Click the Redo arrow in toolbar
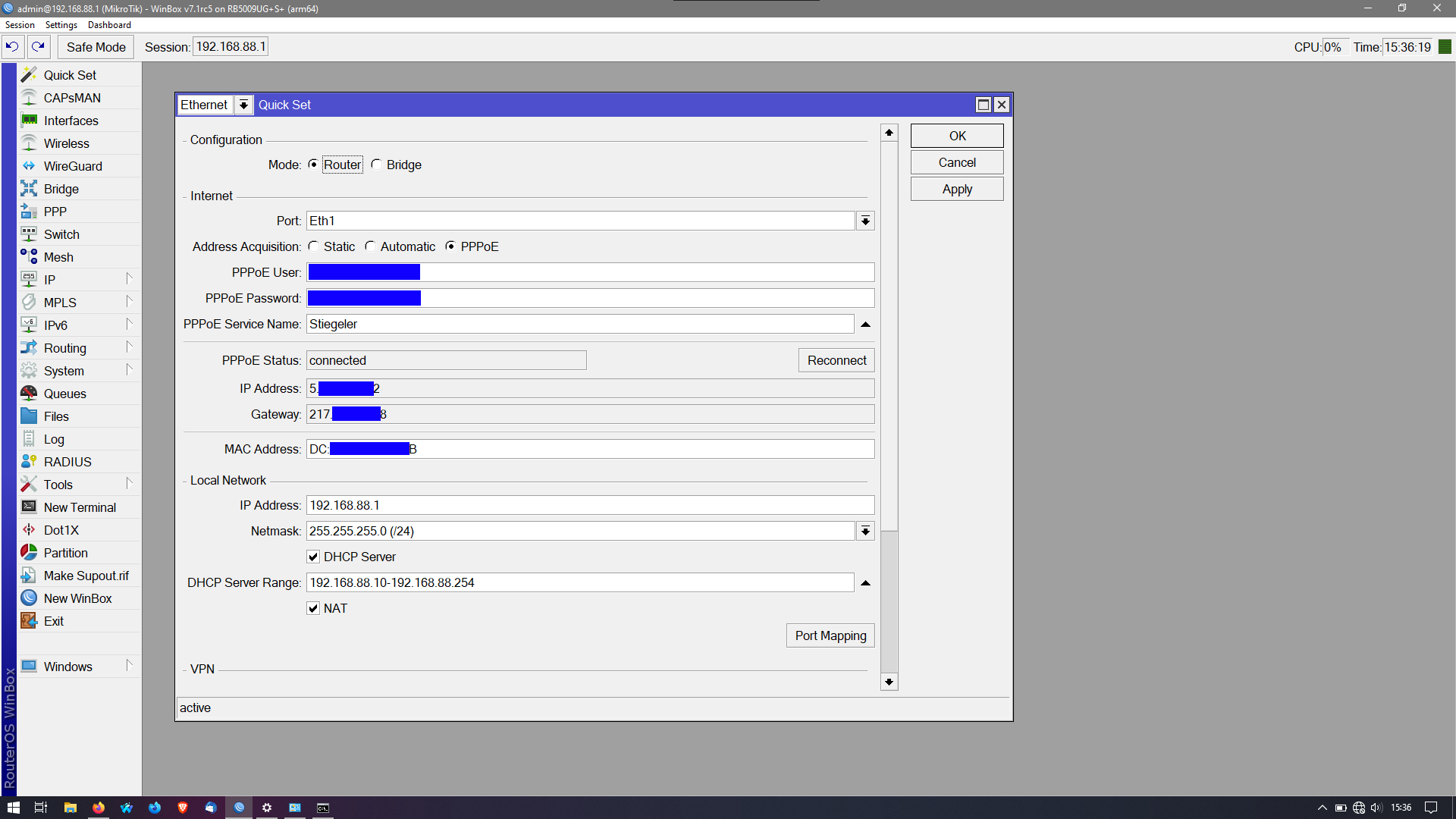The height and width of the screenshot is (819, 1456). 39,47
